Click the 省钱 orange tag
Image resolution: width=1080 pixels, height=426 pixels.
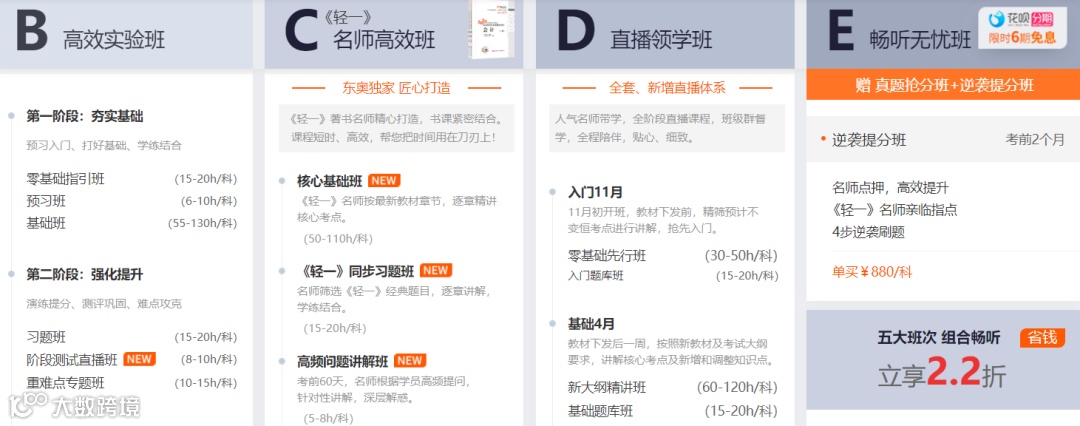[x=1042, y=338]
